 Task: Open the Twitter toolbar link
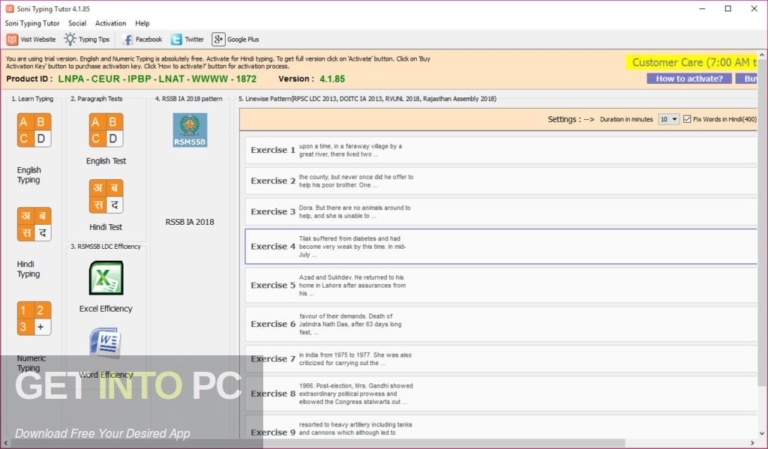coord(187,39)
